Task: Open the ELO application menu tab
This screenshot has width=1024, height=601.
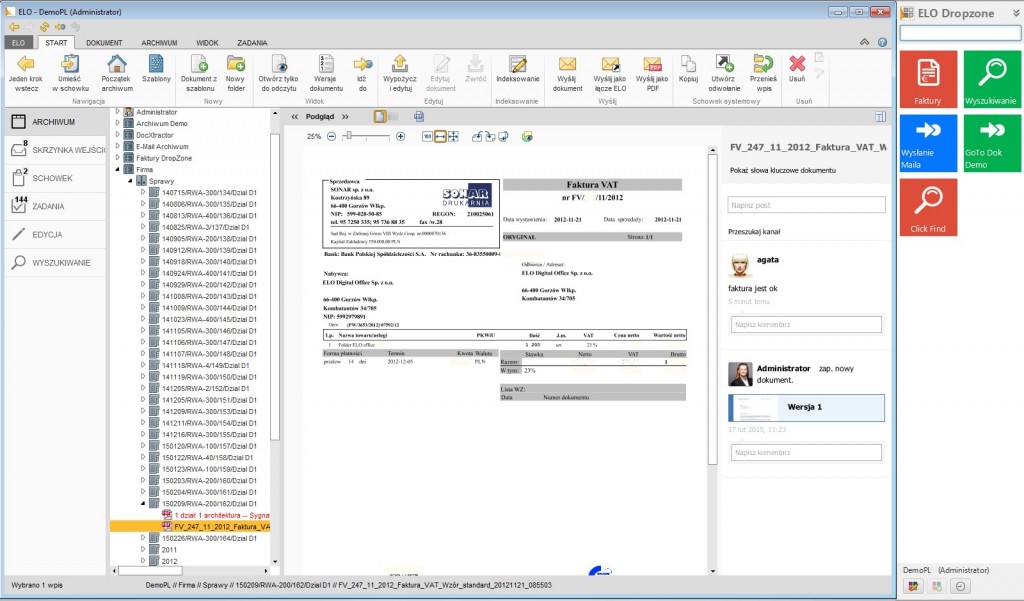Action: tap(18, 42)
